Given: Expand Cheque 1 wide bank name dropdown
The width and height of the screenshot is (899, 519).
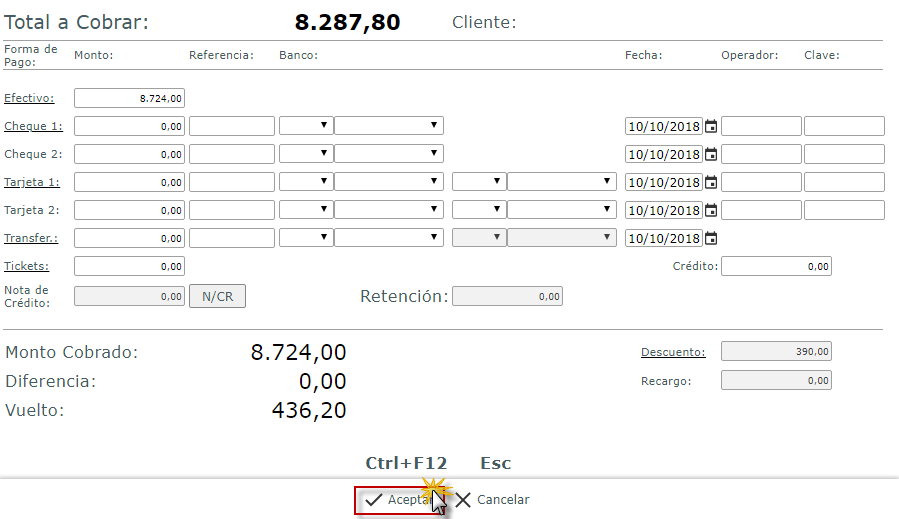Looking at the screenshot, I should pyautogui.click(x=389, y=126).
